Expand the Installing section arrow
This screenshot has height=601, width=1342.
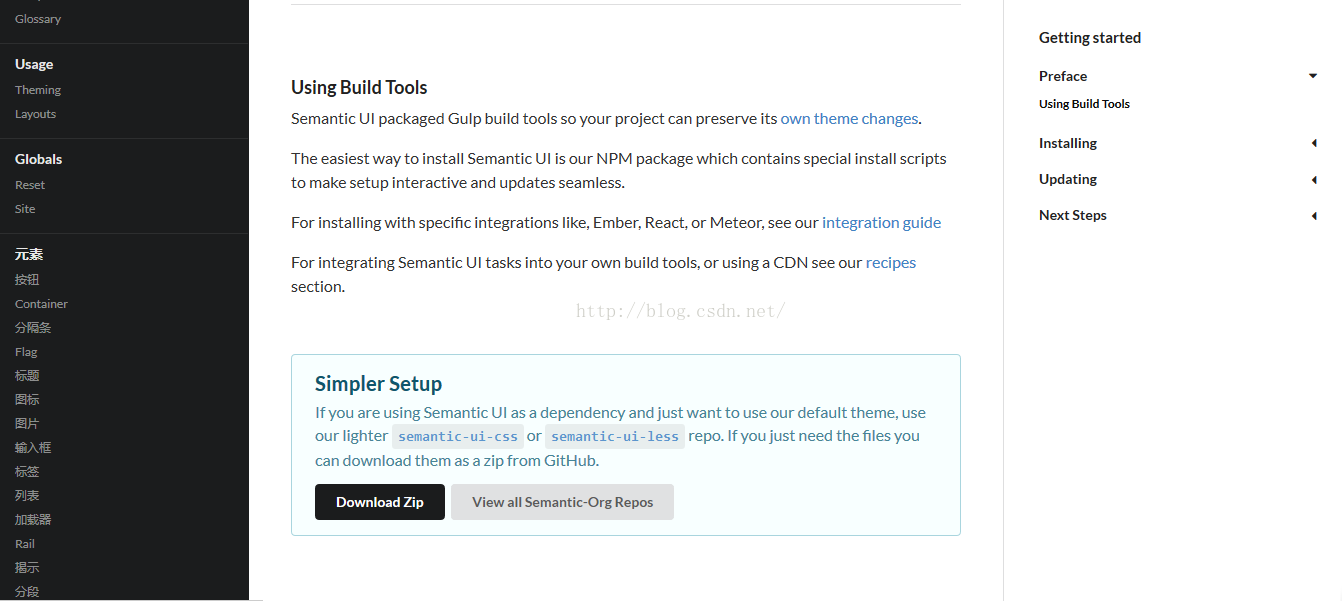click(x=1314, y=143)
